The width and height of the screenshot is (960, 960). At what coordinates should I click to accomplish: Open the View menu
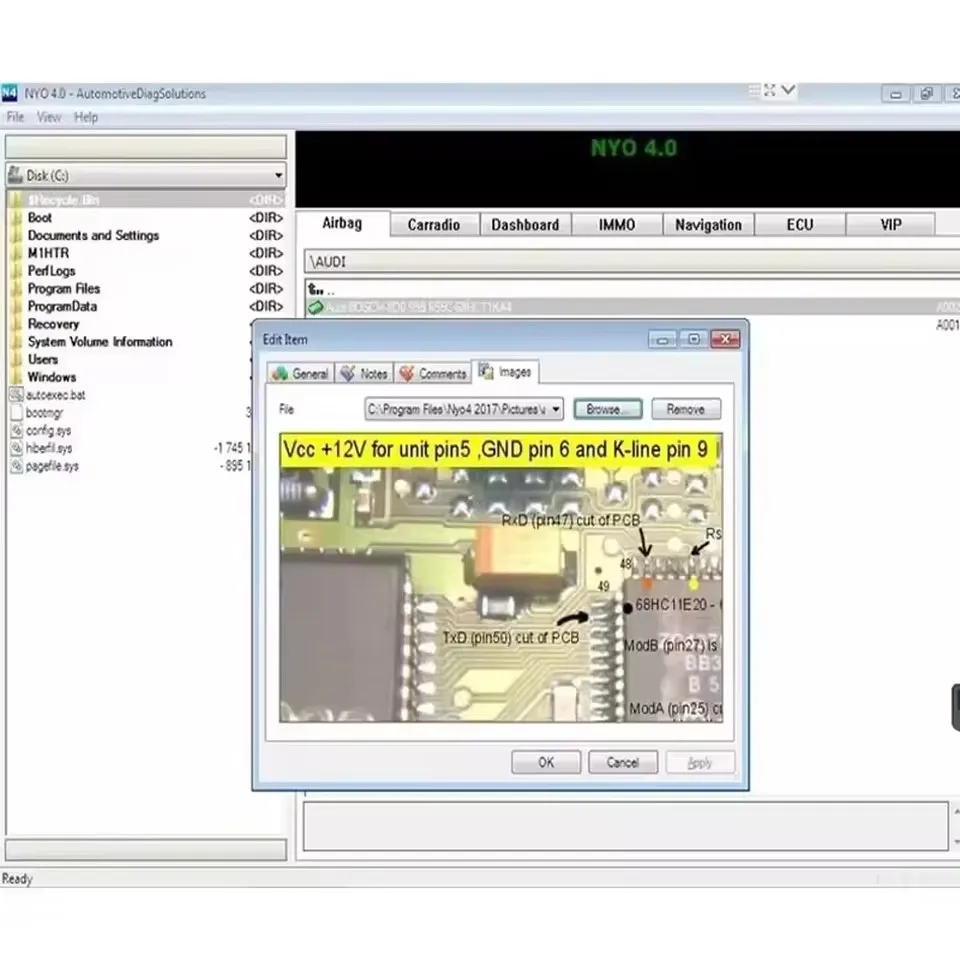pyautogui.click(x=49, y=117)
